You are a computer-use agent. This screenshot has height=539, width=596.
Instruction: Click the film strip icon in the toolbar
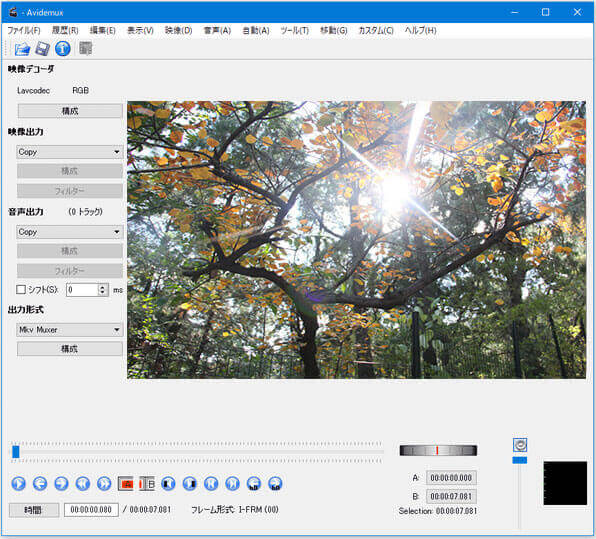pyautogui.click(x=86, y=48)
